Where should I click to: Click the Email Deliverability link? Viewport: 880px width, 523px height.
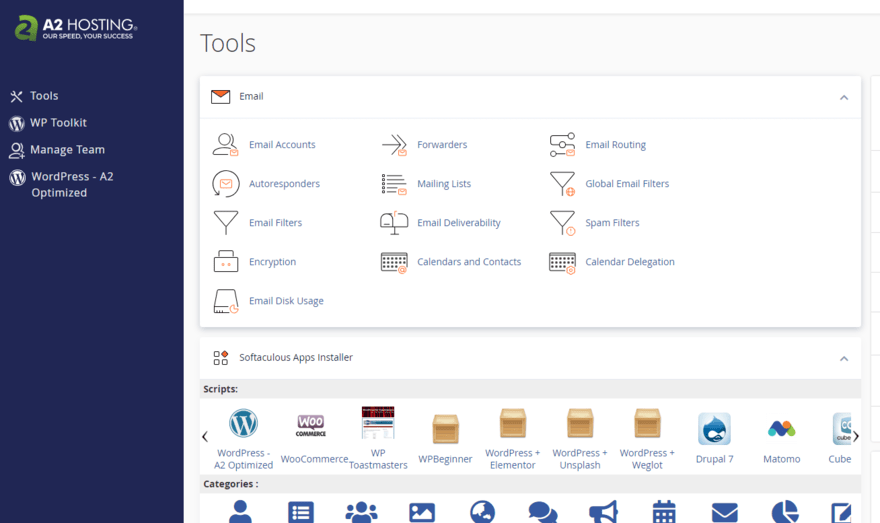(x=459, y=223)
